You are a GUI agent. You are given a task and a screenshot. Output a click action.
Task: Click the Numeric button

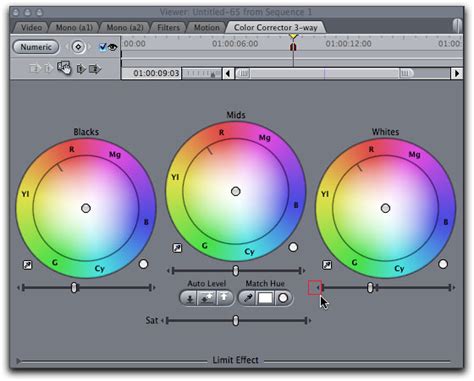pos(36,47)
